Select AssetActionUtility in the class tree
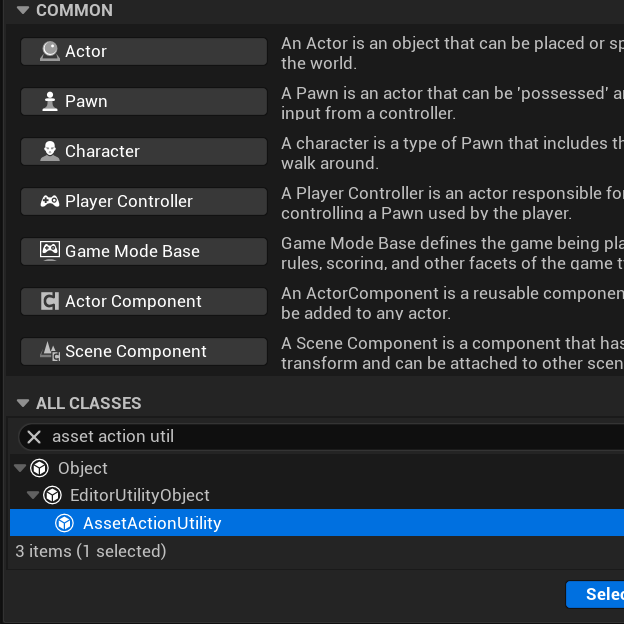624x624 pixels. [152, 523]
